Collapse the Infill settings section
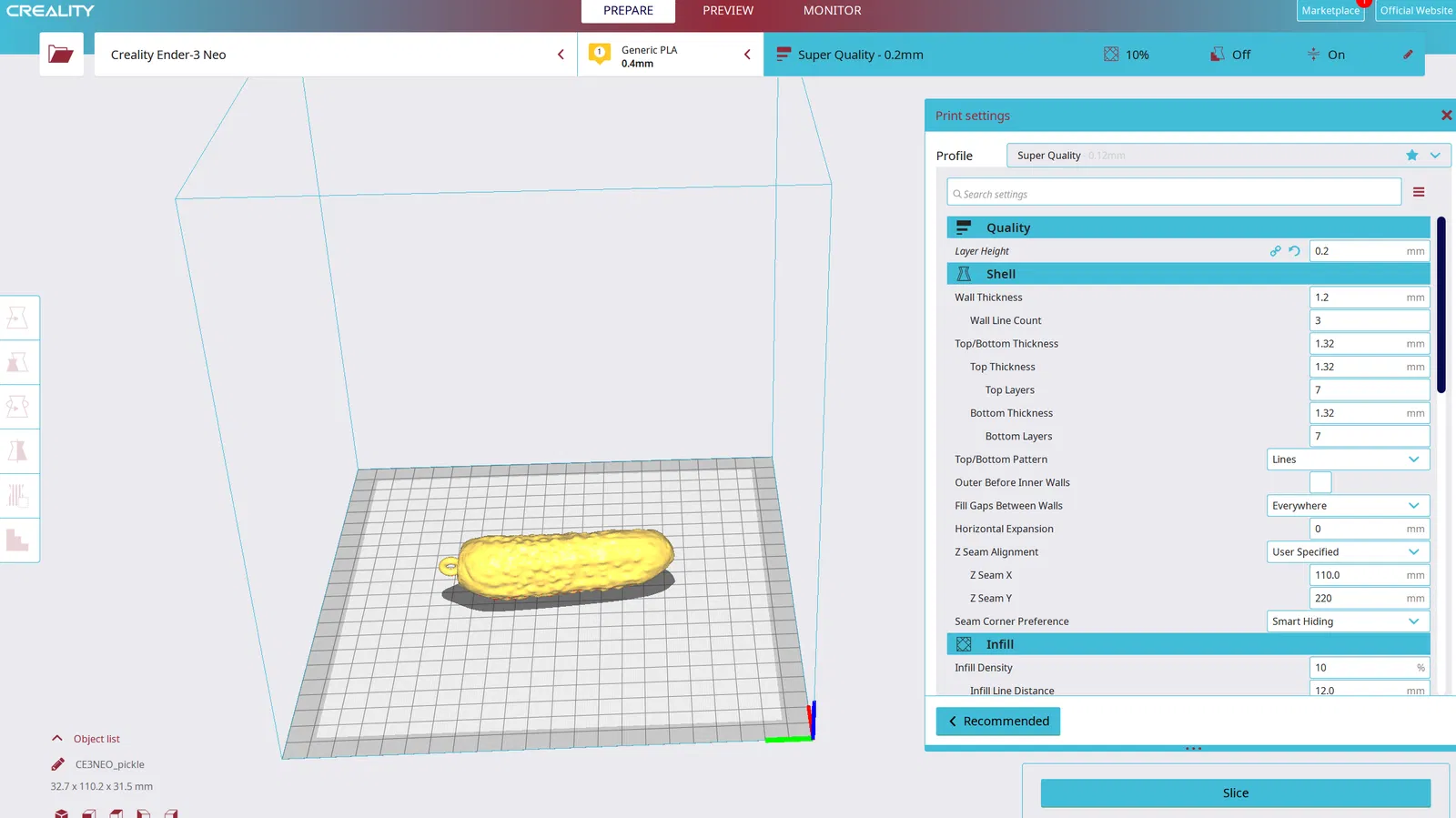 (1188, 644)
